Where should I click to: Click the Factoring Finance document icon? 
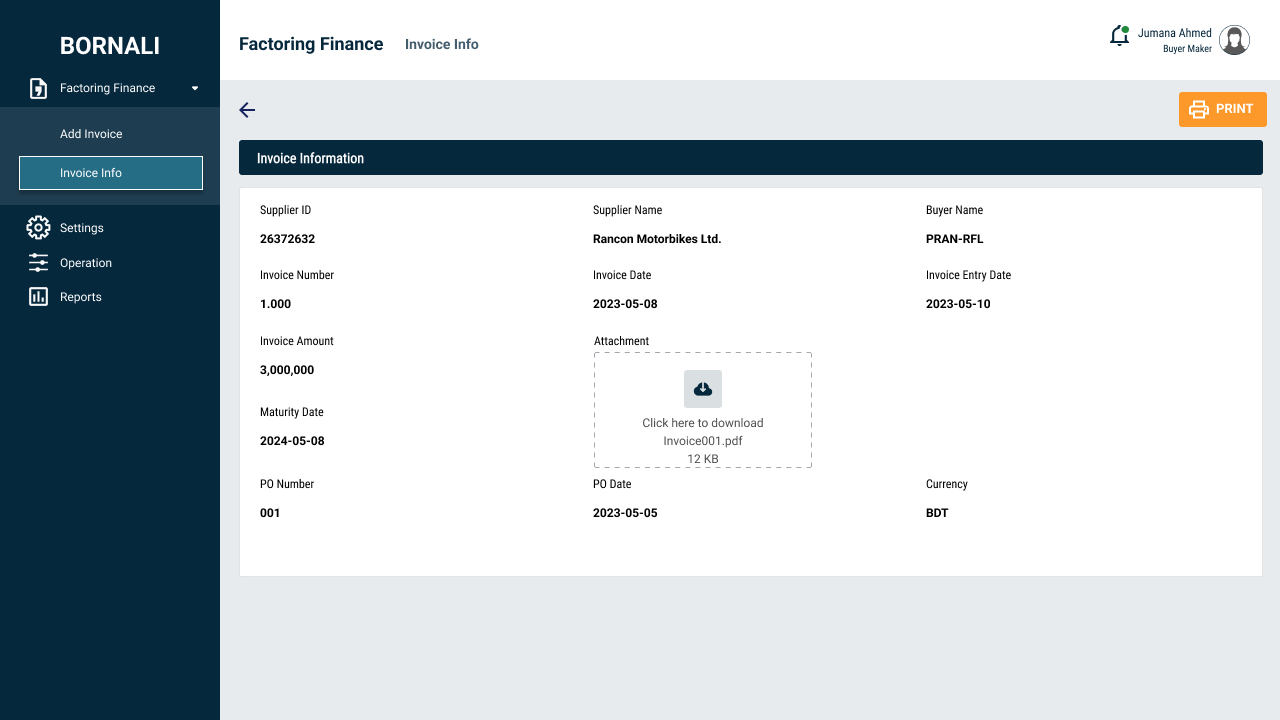coord(38,88)
